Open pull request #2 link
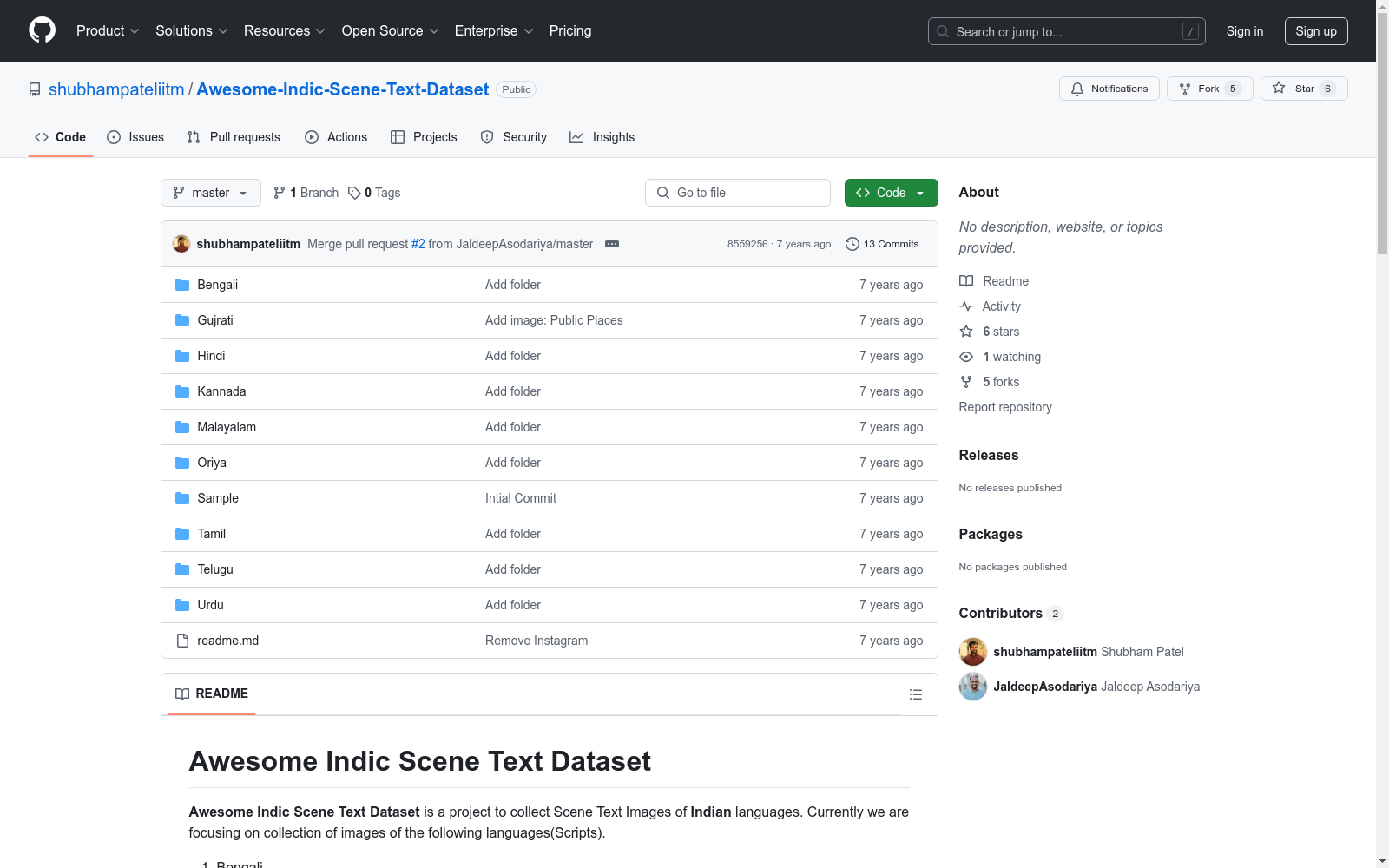This screenshot has width=1389, height=868. (x=418, y=244)
